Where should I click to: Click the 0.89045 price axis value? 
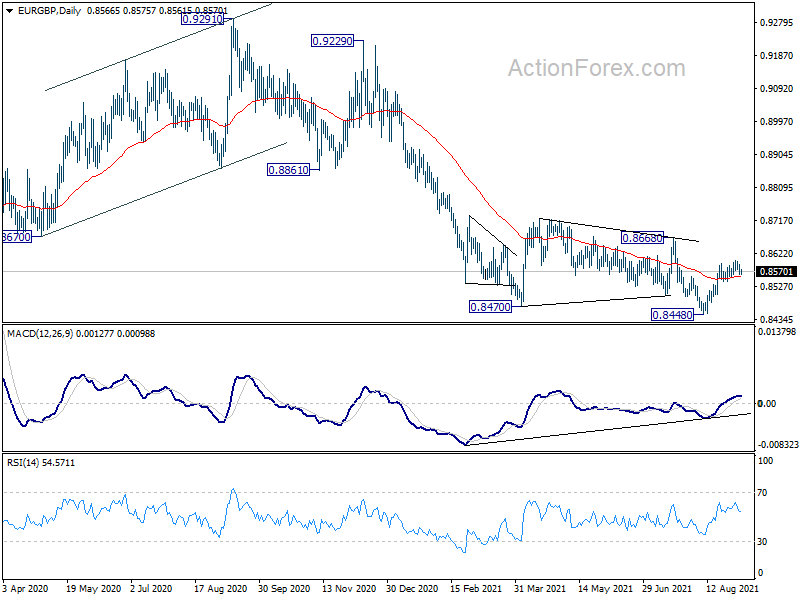coord(776,155)
